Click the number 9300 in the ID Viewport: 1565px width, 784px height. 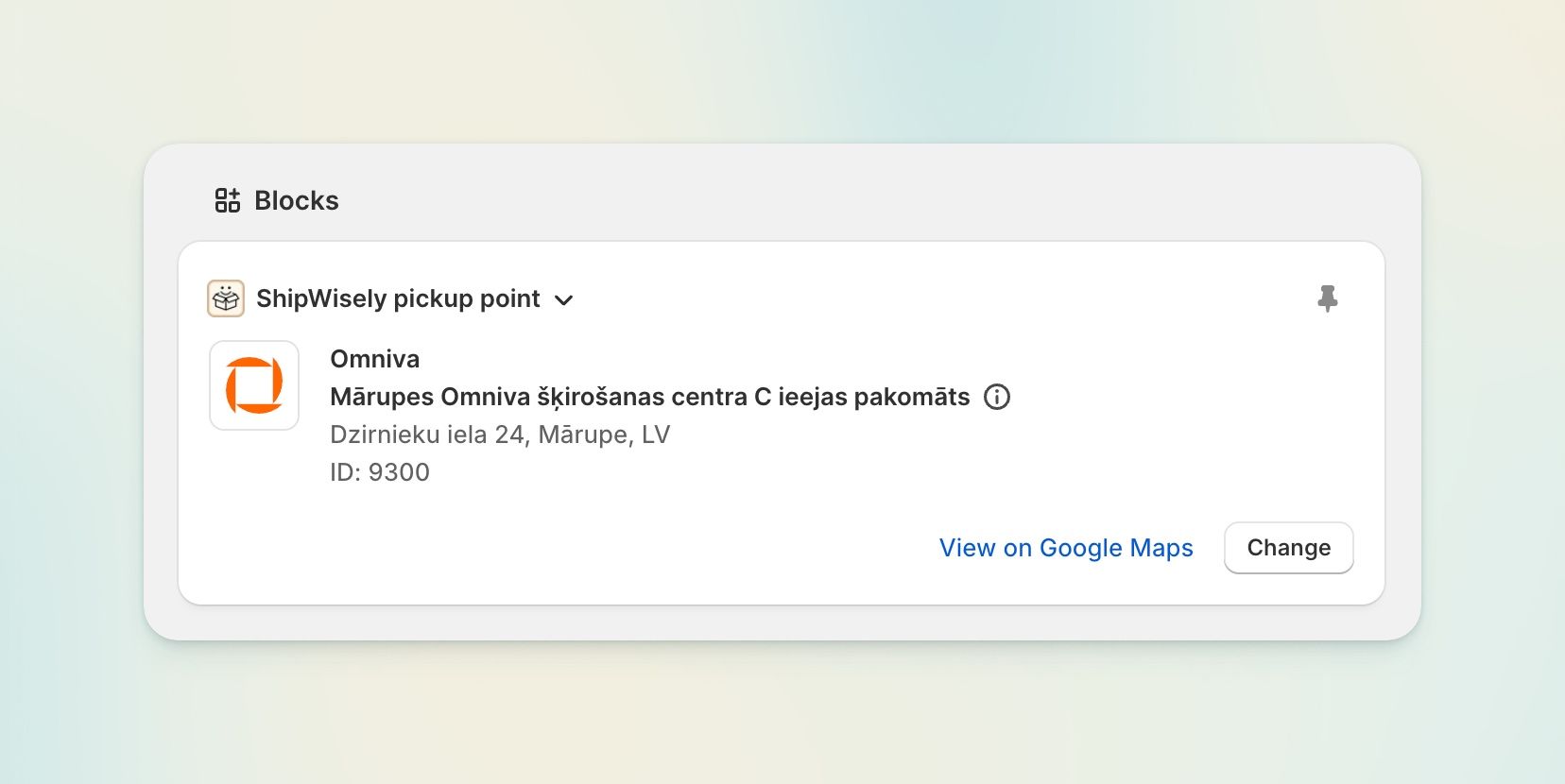(399, 472)
